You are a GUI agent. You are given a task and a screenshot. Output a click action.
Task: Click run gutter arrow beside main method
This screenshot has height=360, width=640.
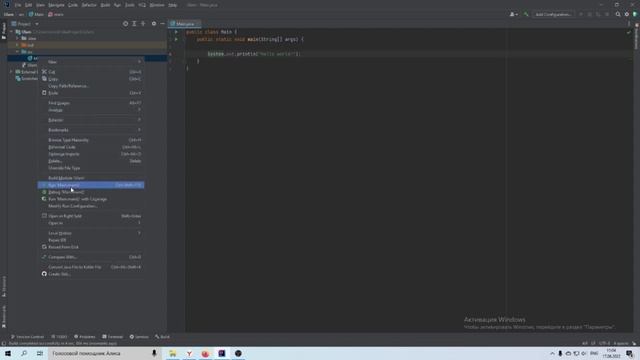tap(176, 40)
